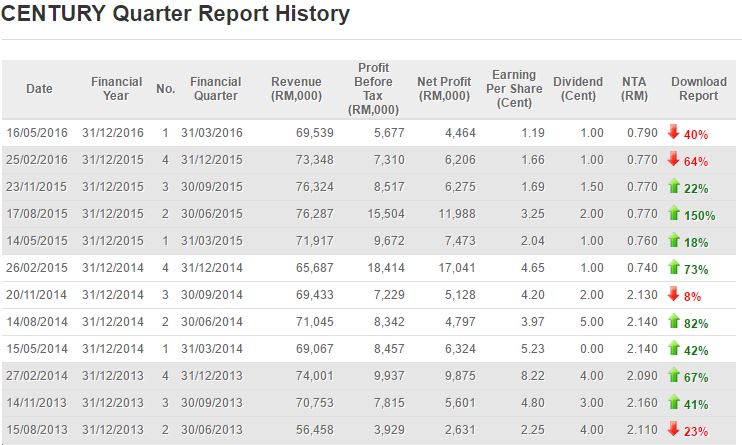Select the date cell 14/05/2015
The image size is (742, 445).
tap(36, 240)
